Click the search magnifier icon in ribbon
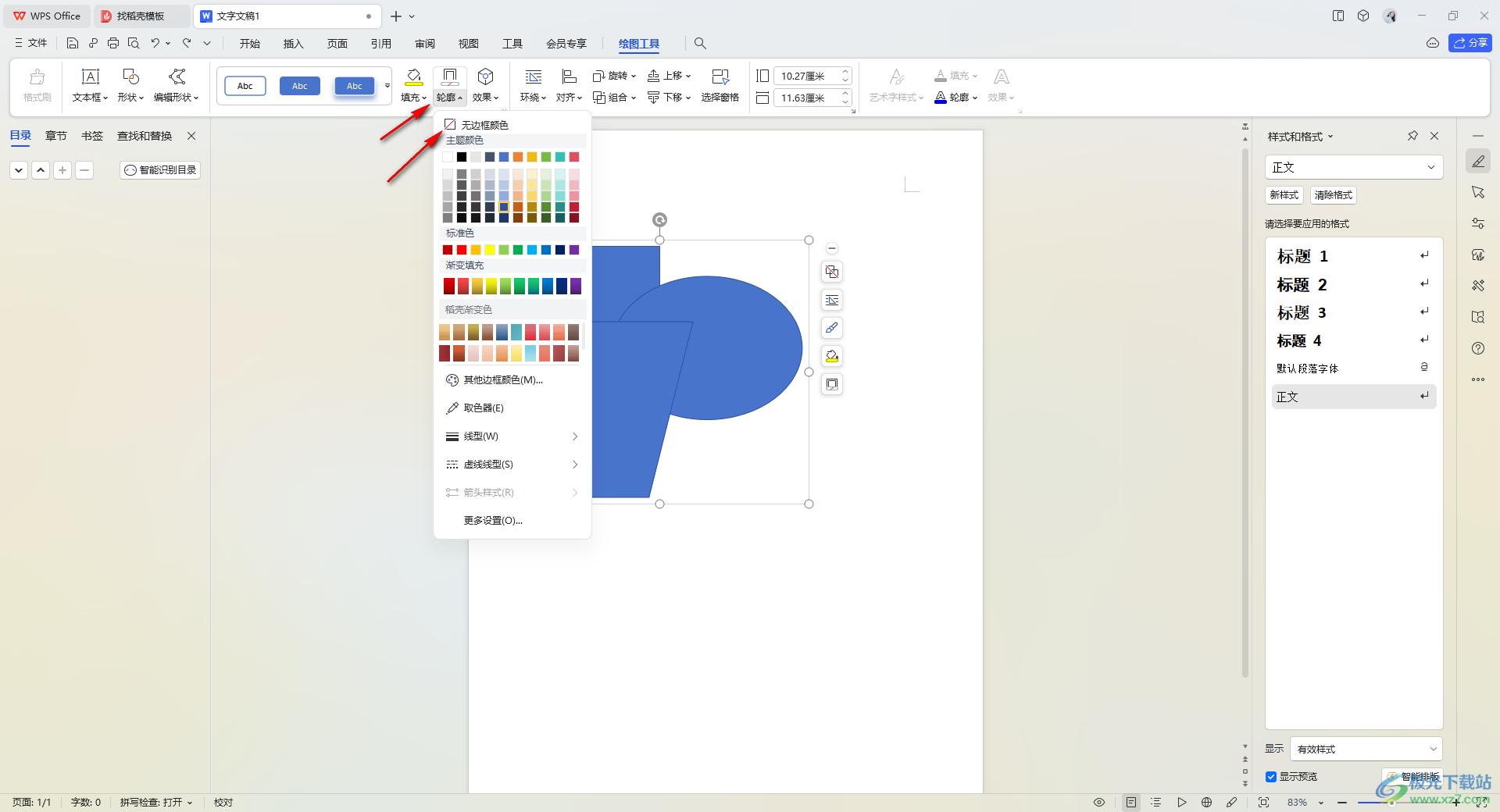Viewport: 1500px width, 812px height. coord(700,44)
